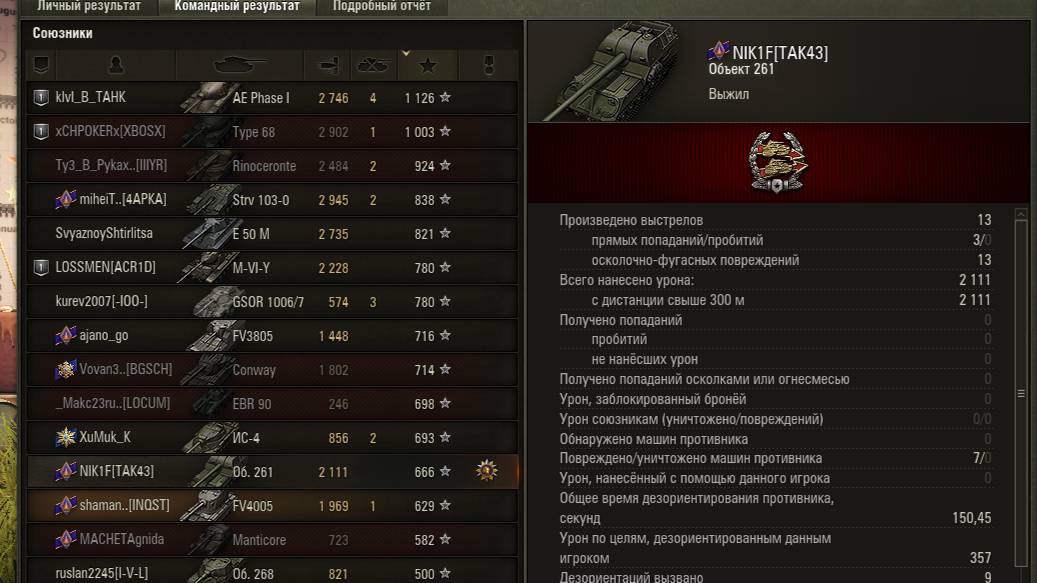The width and height of the screenshot is (1037, 583).
Task: Open the Подробный отчёт tab
Action: (x=382, y=7)
